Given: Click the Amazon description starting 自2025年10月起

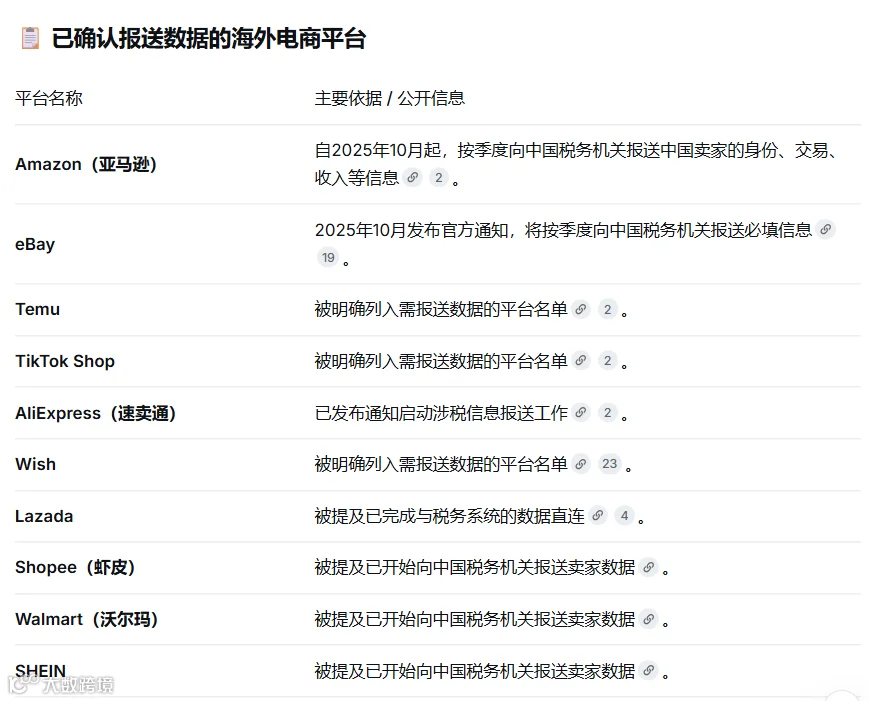Looking at the screenshot, I should [x=575, y=164].
